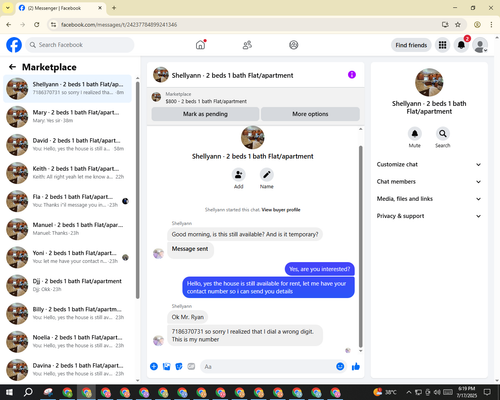Click More options button
This screenshot has width=500, height=400.
click(x=310, y=114)
